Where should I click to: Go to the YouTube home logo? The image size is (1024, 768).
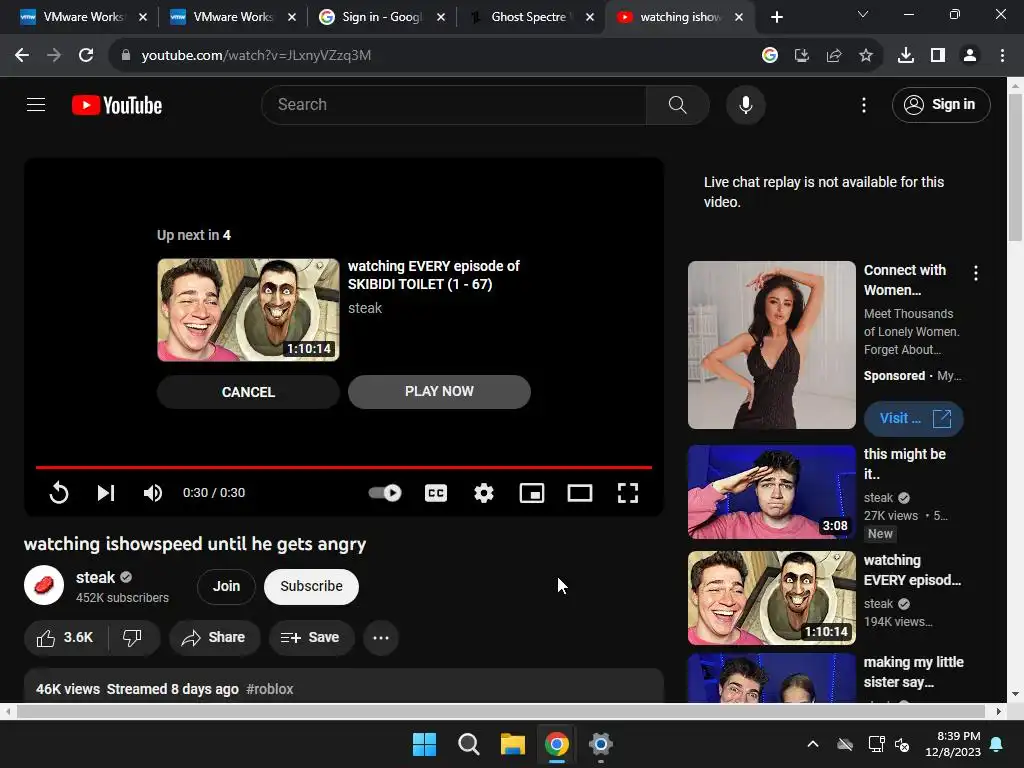click(x=117, y=105)
